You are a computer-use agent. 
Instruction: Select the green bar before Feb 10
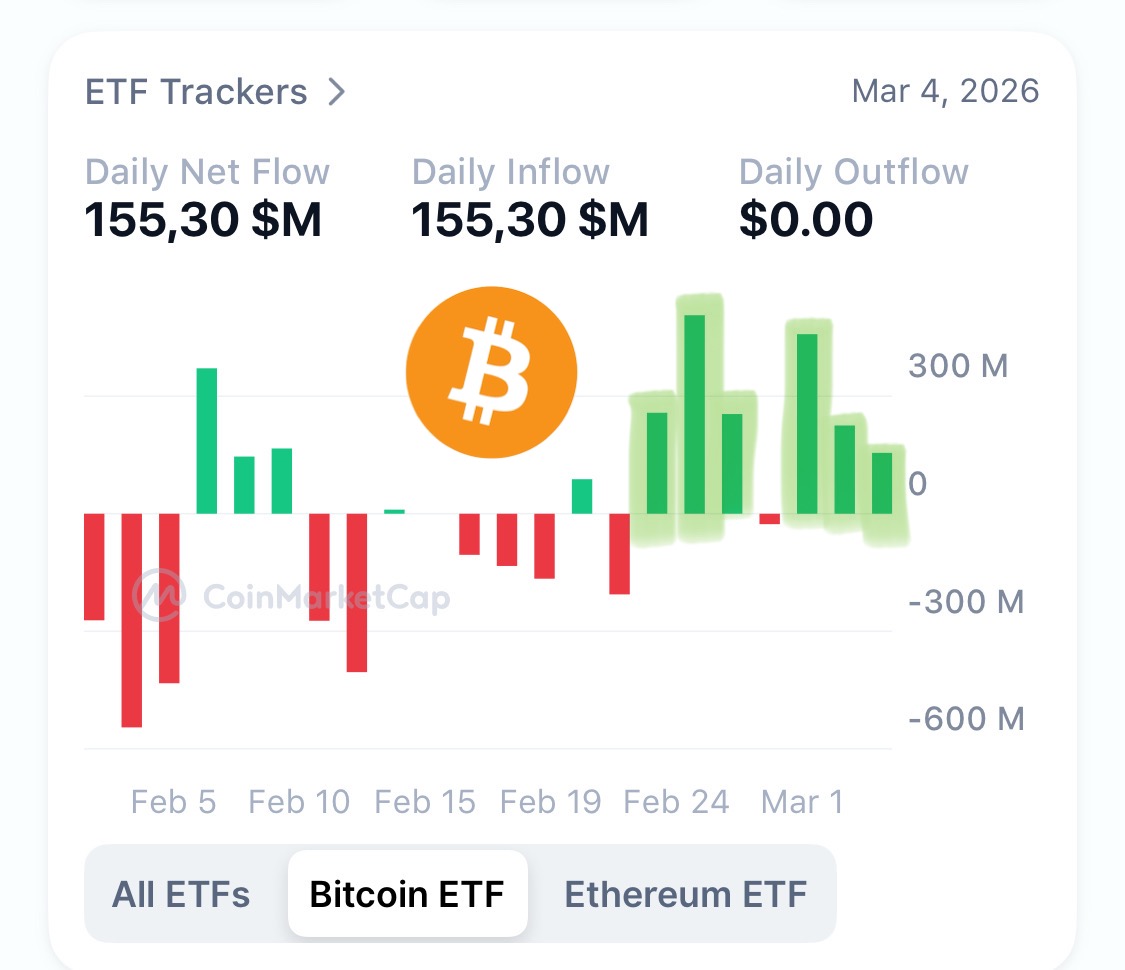click(x=205, y=440)
